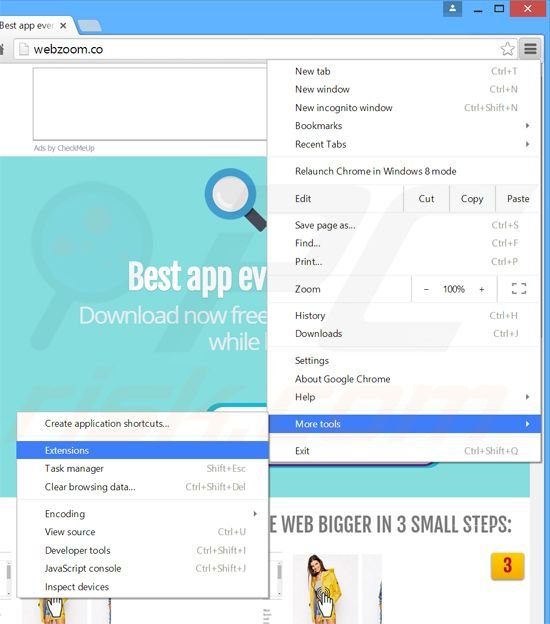Expand the Bookmarks submenu
This screenshot has width=550, height=624.
click(404, 126)
